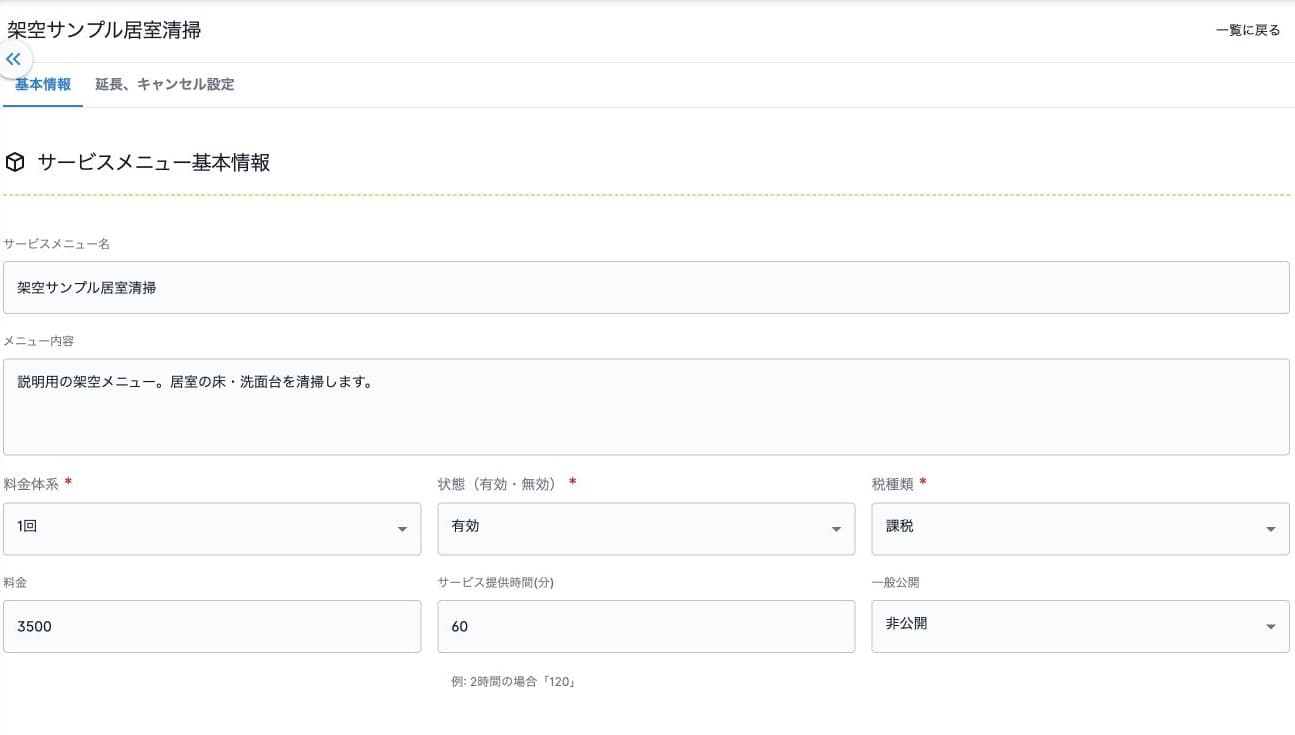Screen dimensions: 1295x735
Task: Click the 税種類 field label
Action: click(x=893, y=483)
